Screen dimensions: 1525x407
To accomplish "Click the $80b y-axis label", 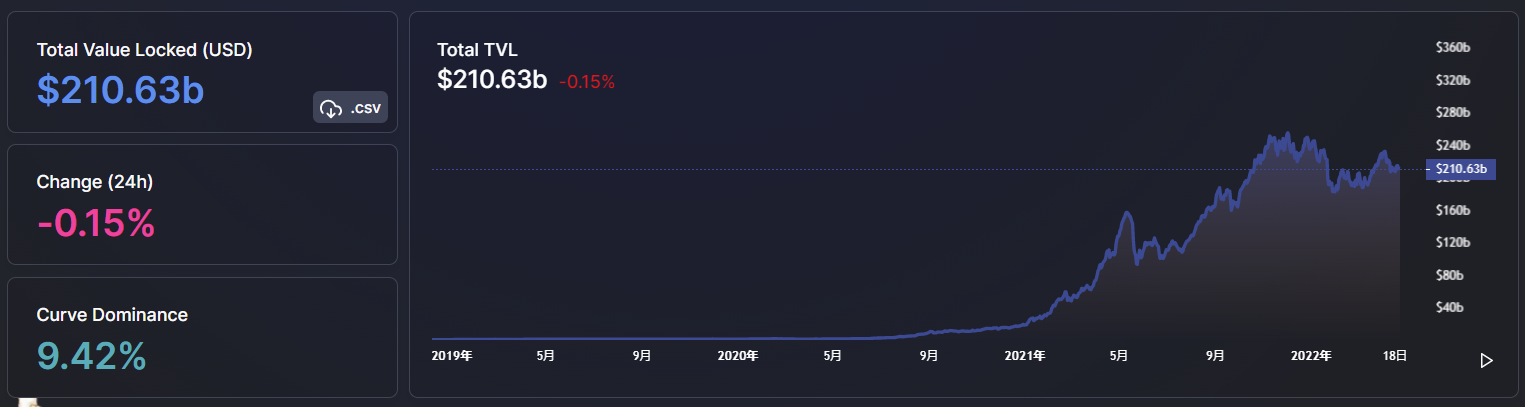I will 1450,275.
